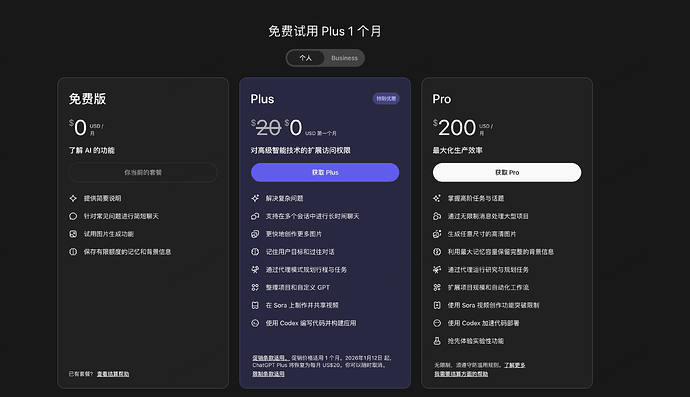Image resolution: width=690 pixels, height=397 pixels.
Task: Click the 特别优惠 badge on the Plus card
Action: pos(386,99)
